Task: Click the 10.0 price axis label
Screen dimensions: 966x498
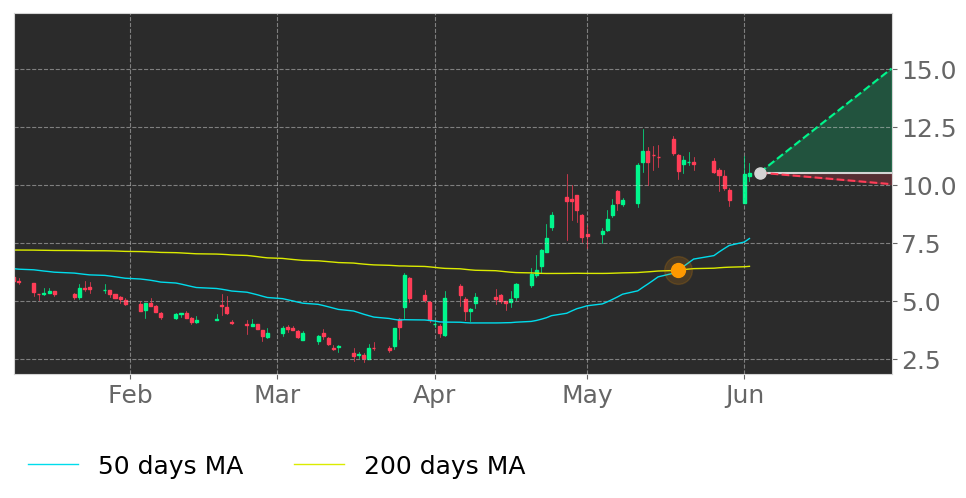Action: tap(929, 186)
